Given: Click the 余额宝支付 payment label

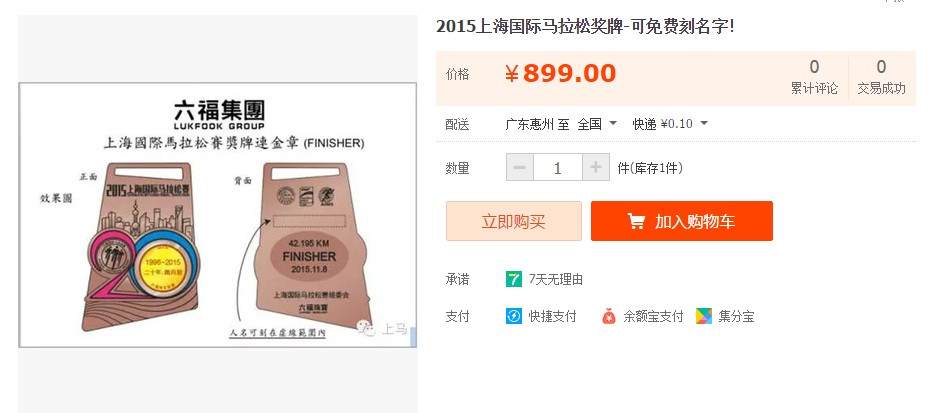Looking at the screenshot, I should (x=653, y=316).
